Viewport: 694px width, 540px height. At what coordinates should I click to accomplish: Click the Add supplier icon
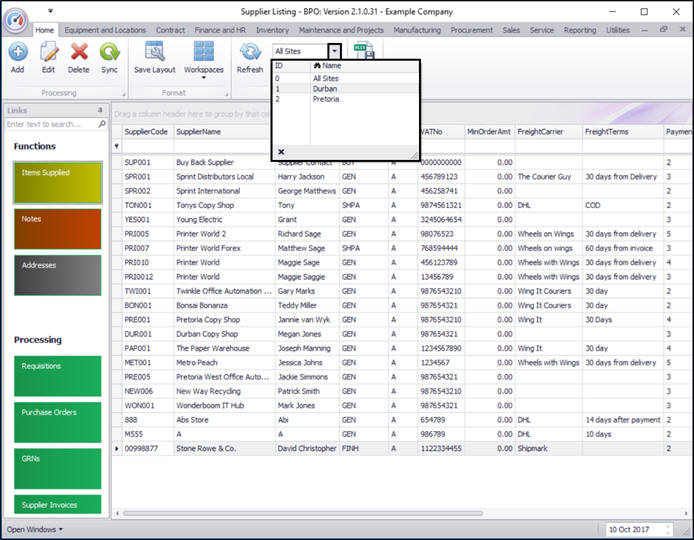[18, 52]
